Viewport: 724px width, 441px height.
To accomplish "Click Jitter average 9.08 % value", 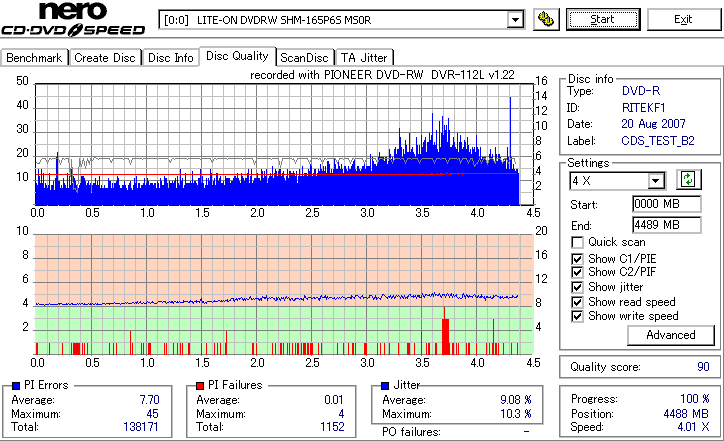I will coord(516,400).
